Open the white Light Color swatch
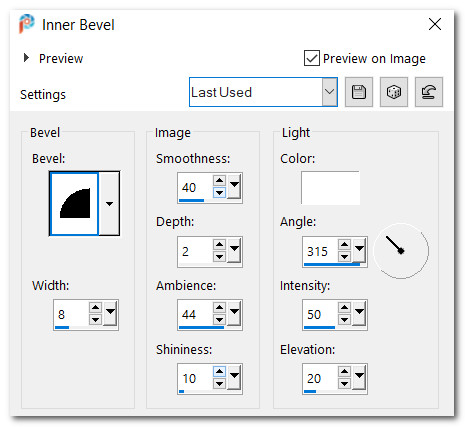The image size is (465, 427). (330, 188)
